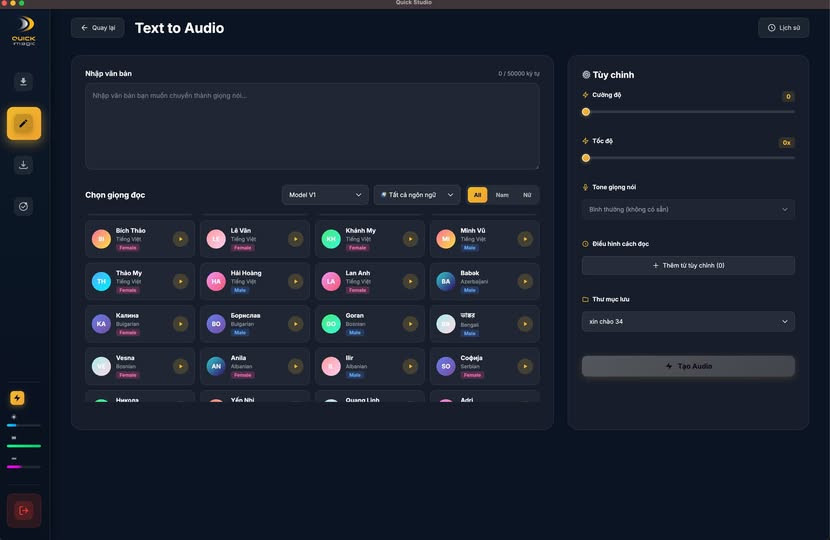Image resolution: width=830 pixels, height=540 pixels.
Task: Filter voices by All
Action: tap(477, 195)
